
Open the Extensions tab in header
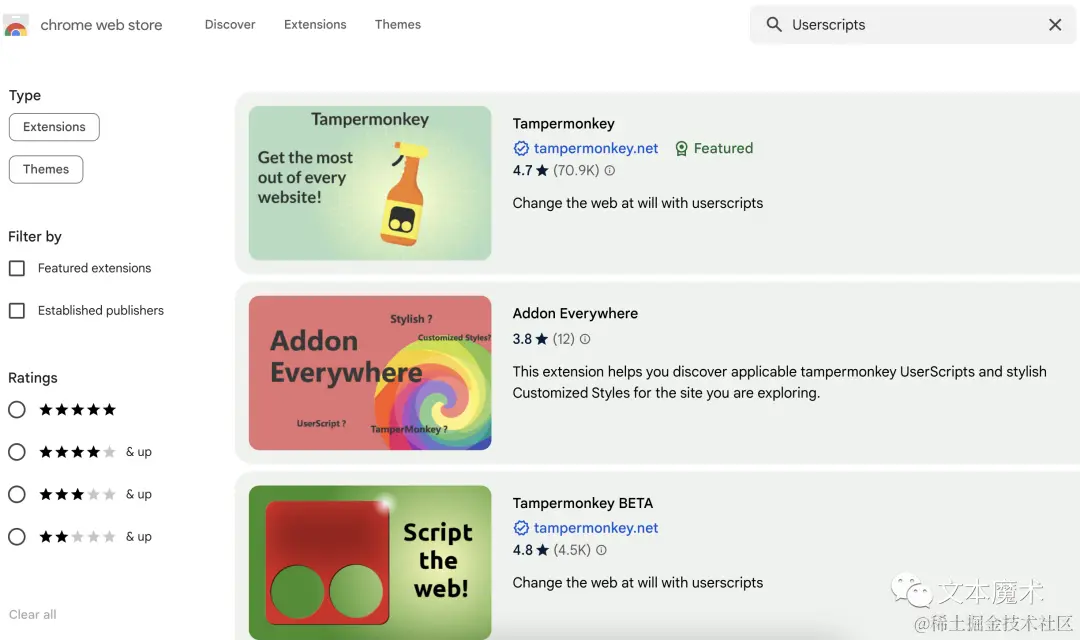tap(315, 24)
